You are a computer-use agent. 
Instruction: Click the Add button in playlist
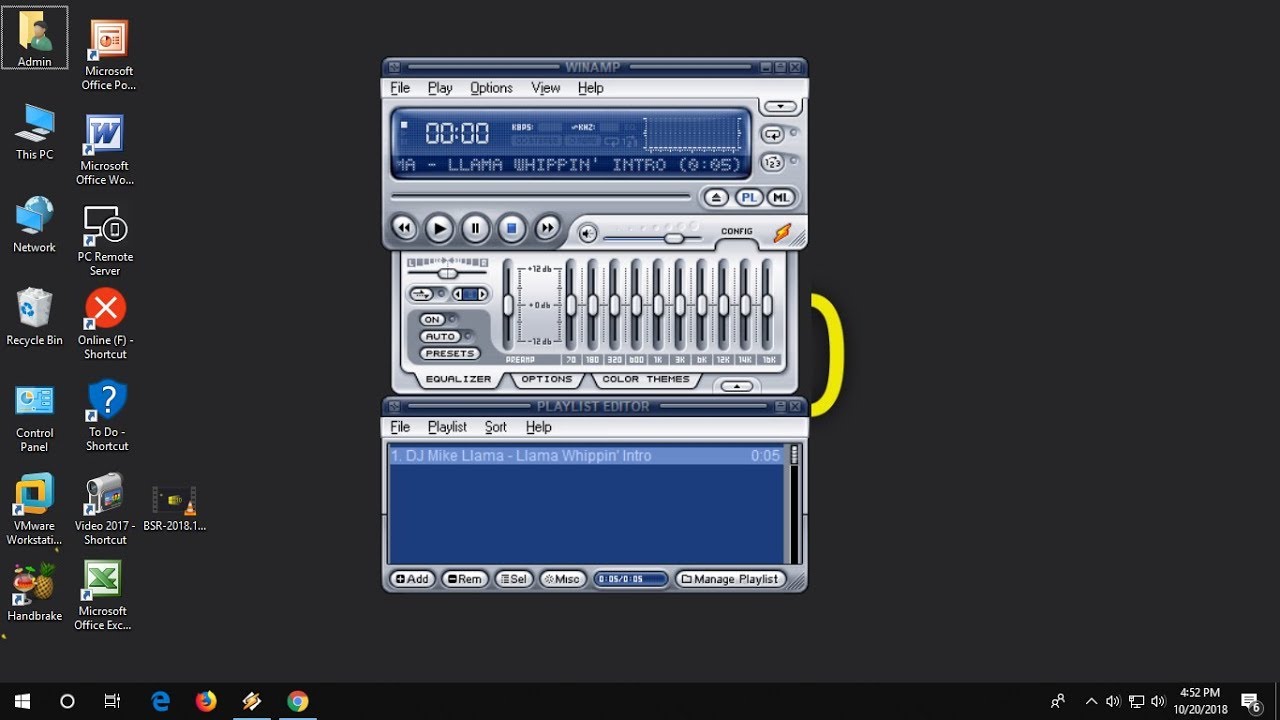[x=411, y=579]
